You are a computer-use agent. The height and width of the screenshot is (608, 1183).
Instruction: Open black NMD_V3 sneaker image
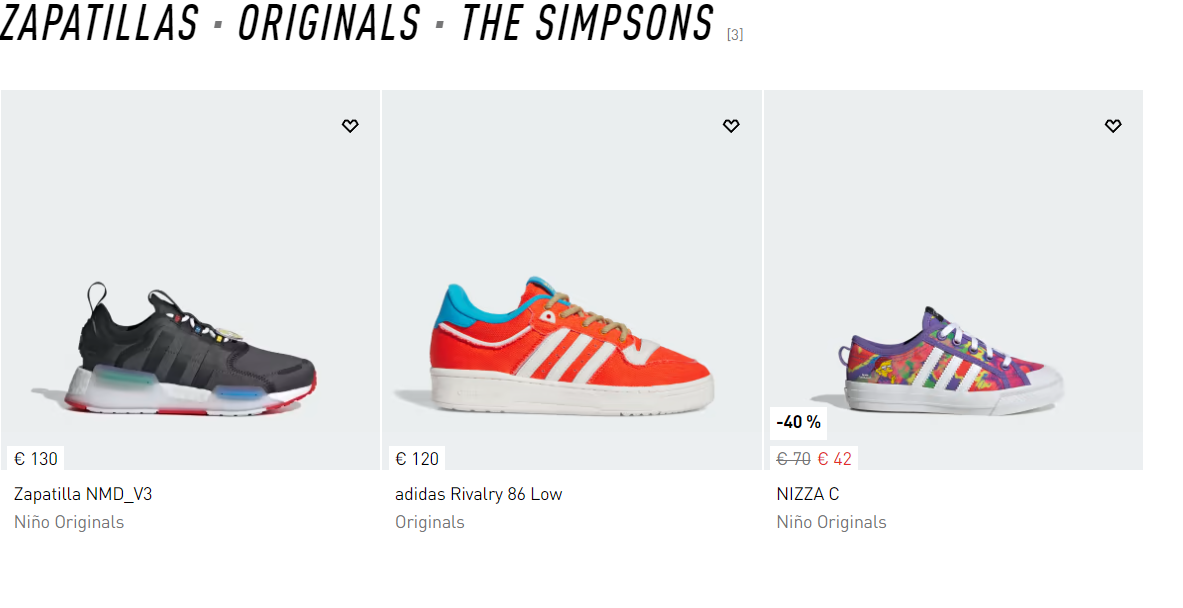(x=190, y=350)
